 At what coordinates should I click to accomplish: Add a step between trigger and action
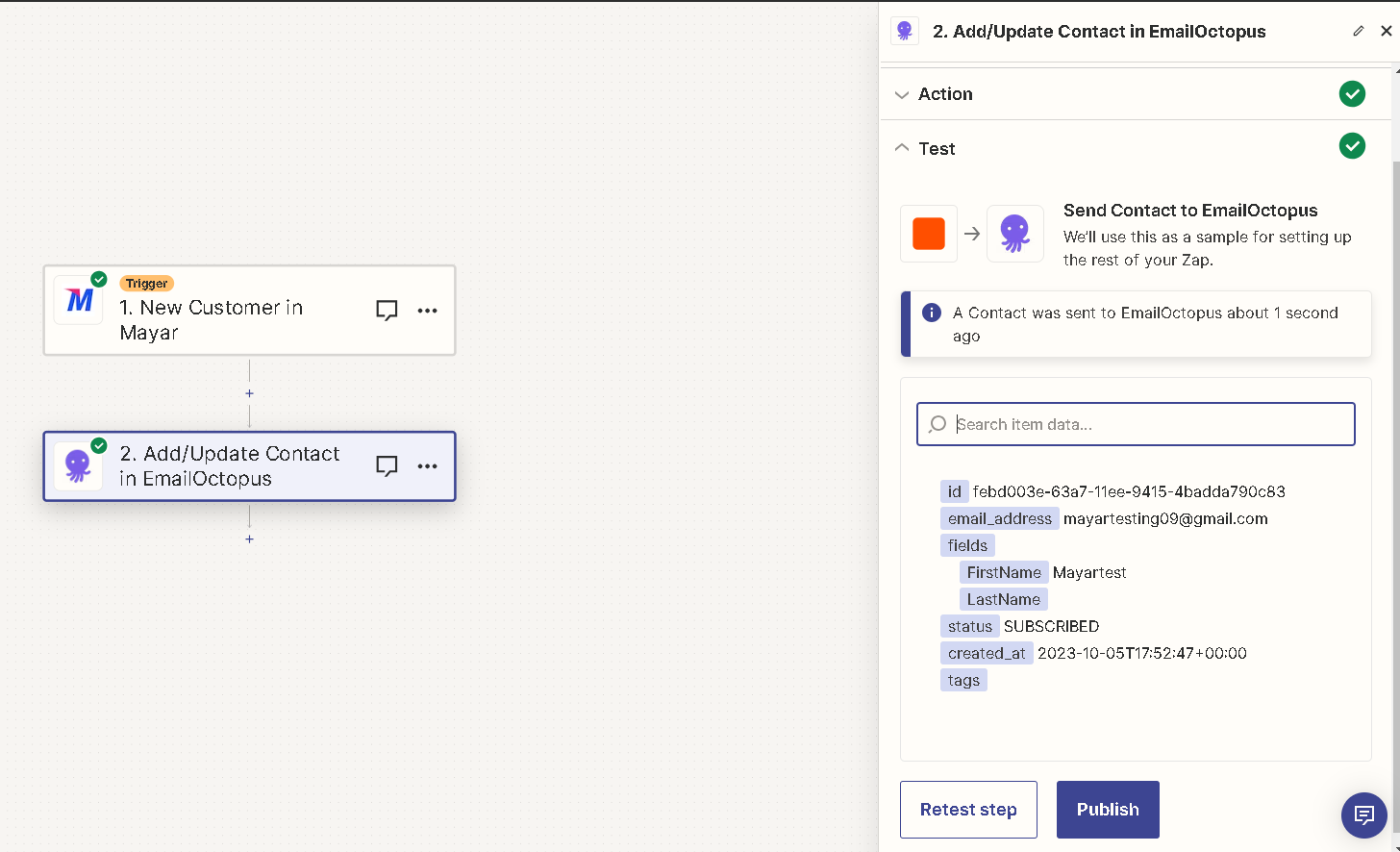249,393
